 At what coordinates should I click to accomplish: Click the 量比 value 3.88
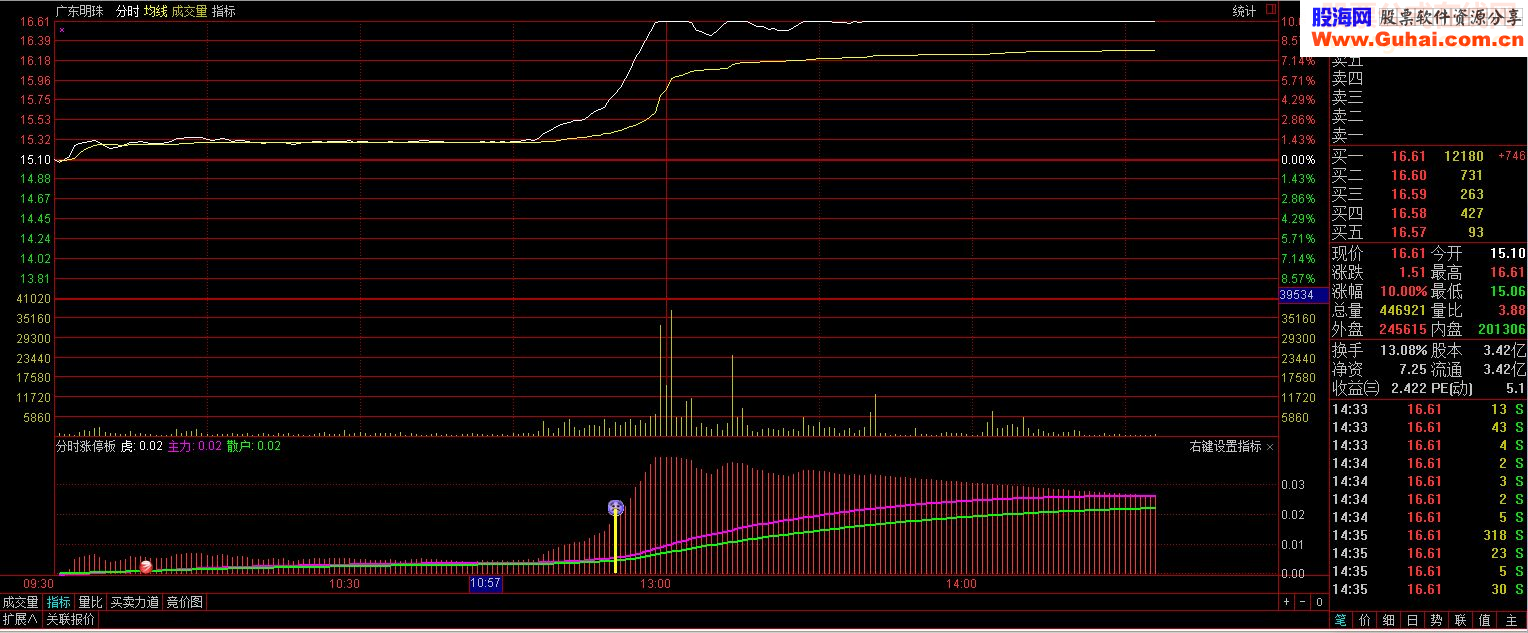pos(1511,310)
